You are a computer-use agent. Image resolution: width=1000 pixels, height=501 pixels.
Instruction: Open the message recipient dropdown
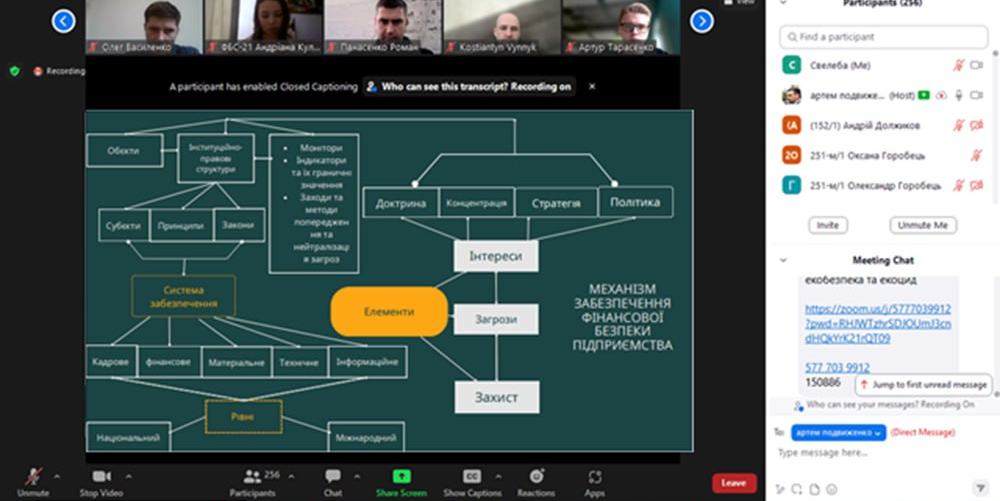[839, 432]
